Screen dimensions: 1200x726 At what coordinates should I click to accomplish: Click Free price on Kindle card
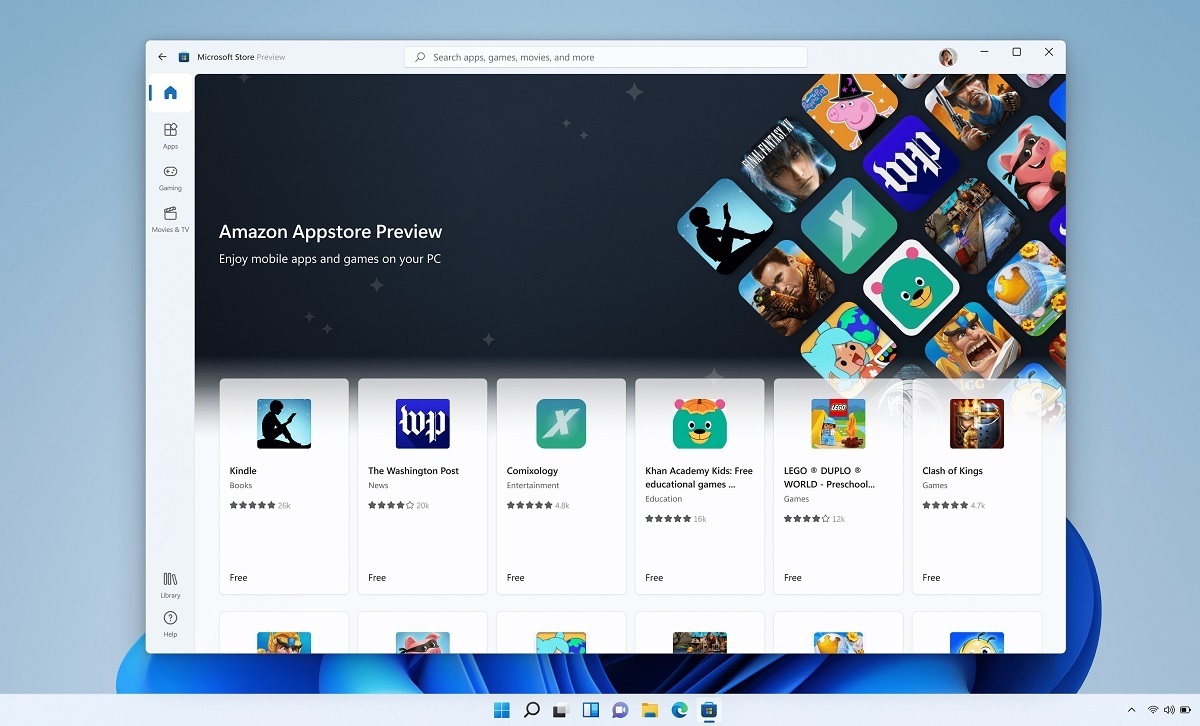(x=238, y=578)
